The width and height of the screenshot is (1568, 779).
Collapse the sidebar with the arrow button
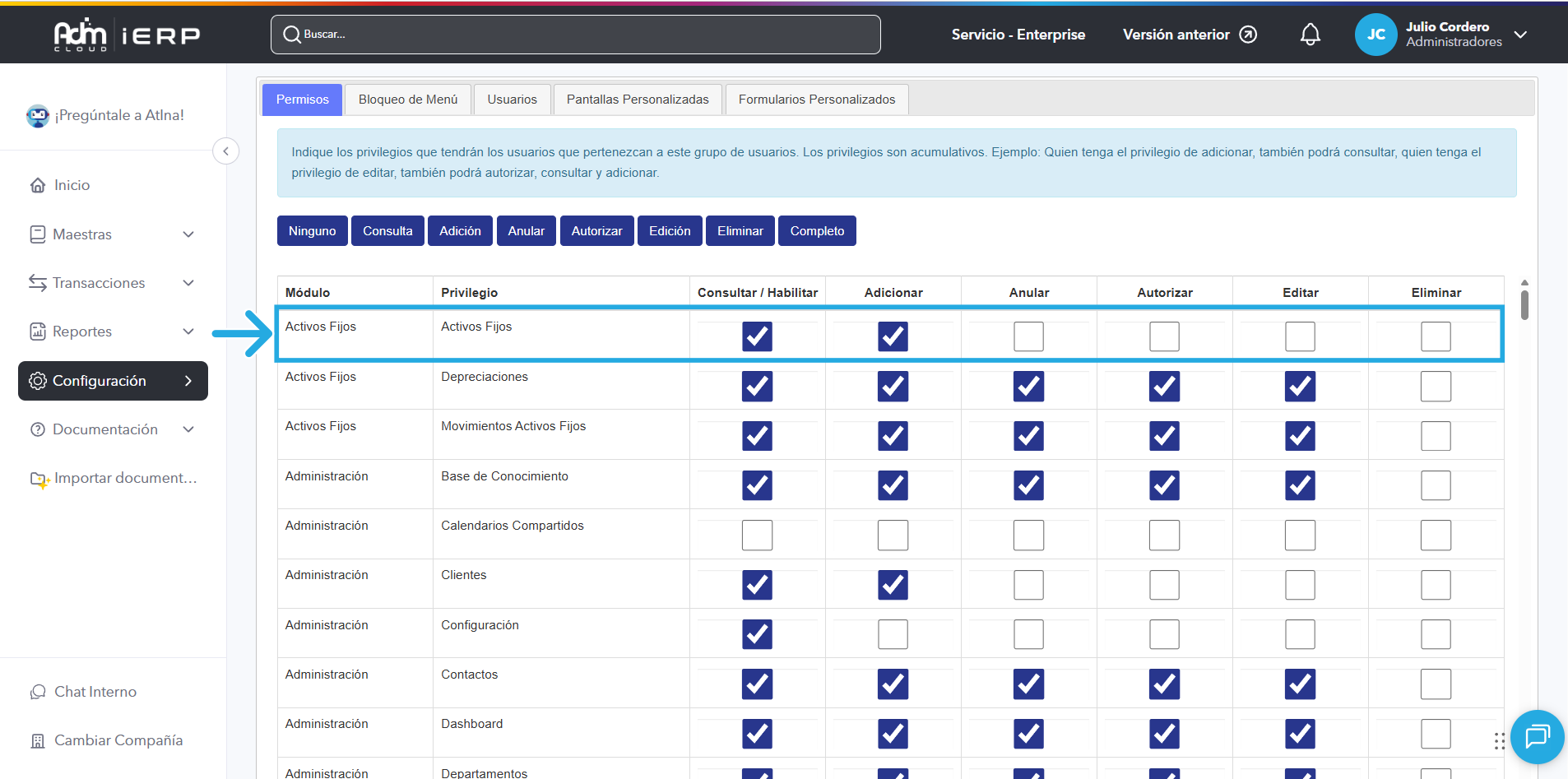pos(225,151)
